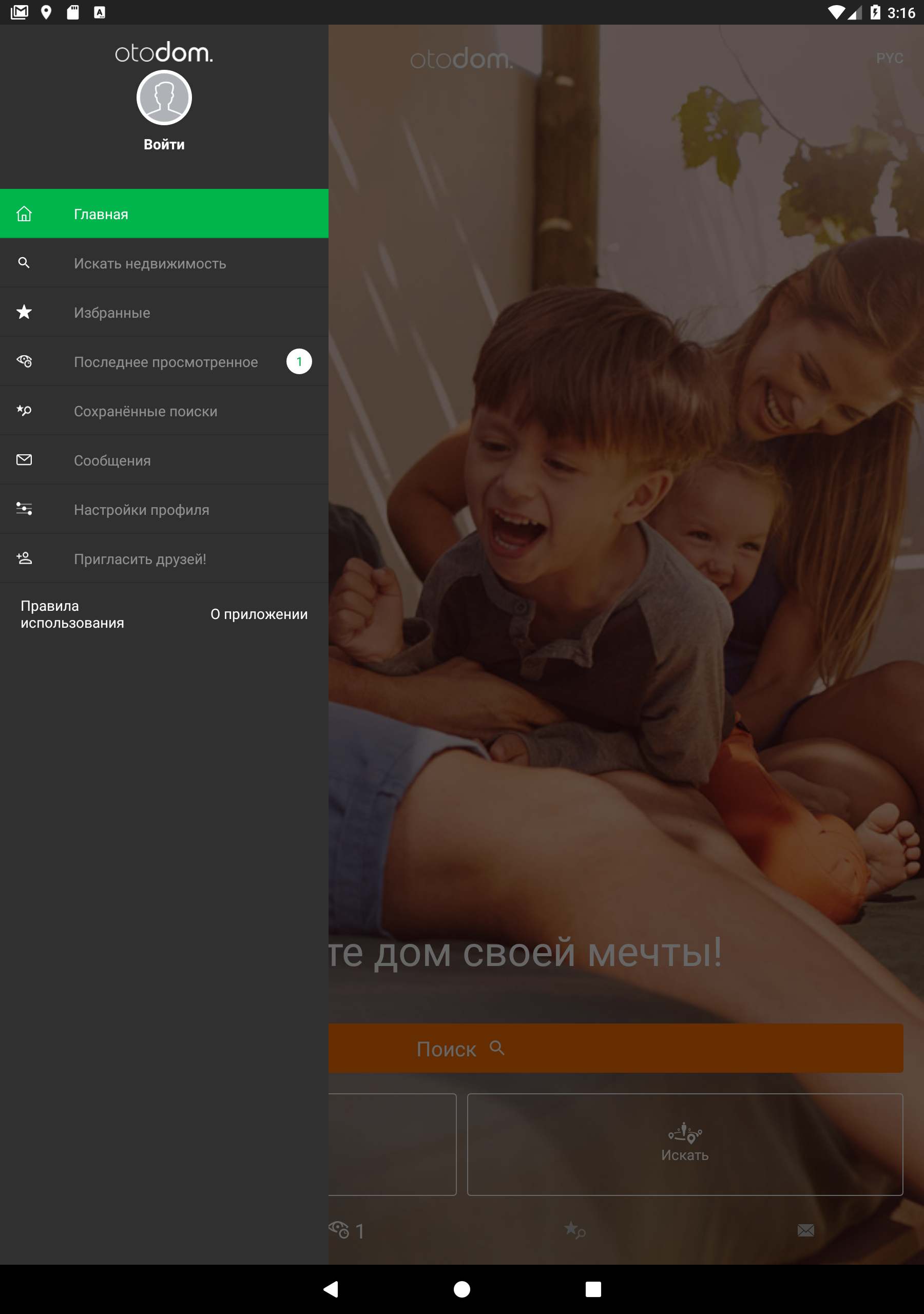Open Настройки профиля menu item
924x1314 pixels.
164,509
